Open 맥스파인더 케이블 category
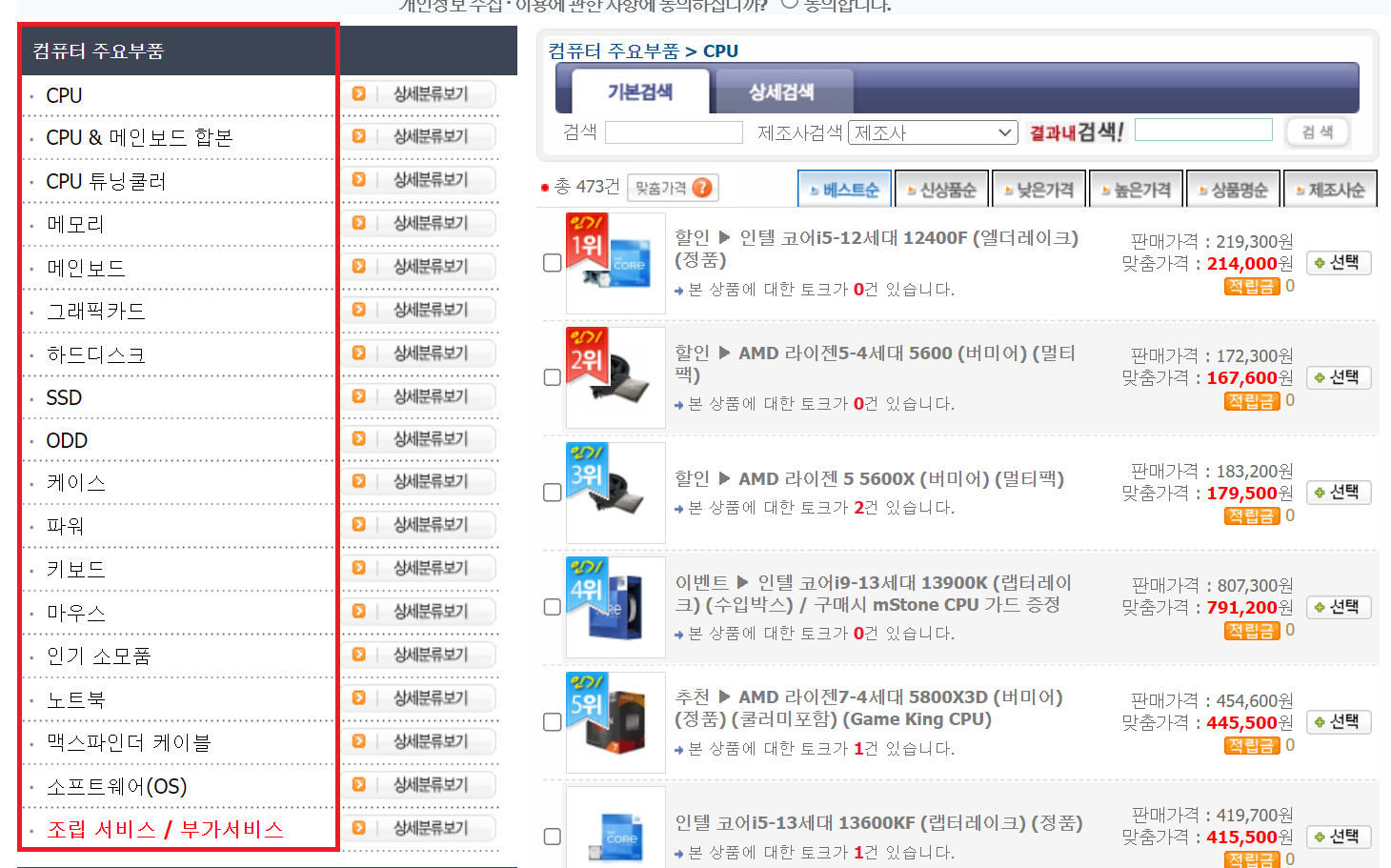1391x868 pixels. [x=129, y=742]
